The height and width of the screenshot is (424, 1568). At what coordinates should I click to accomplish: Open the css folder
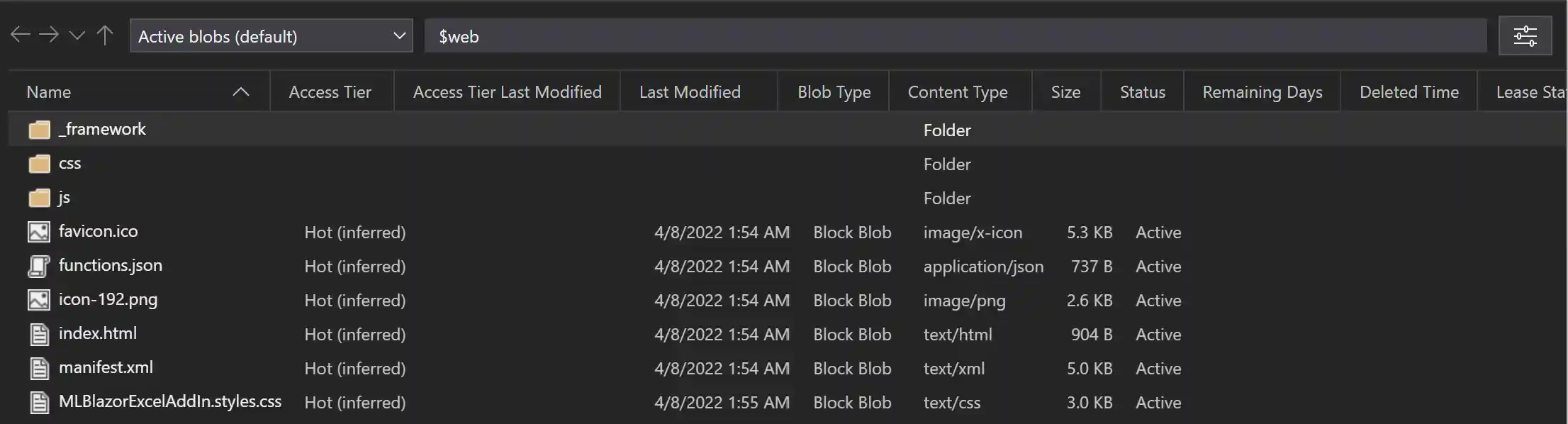click(x=69, y=163)
